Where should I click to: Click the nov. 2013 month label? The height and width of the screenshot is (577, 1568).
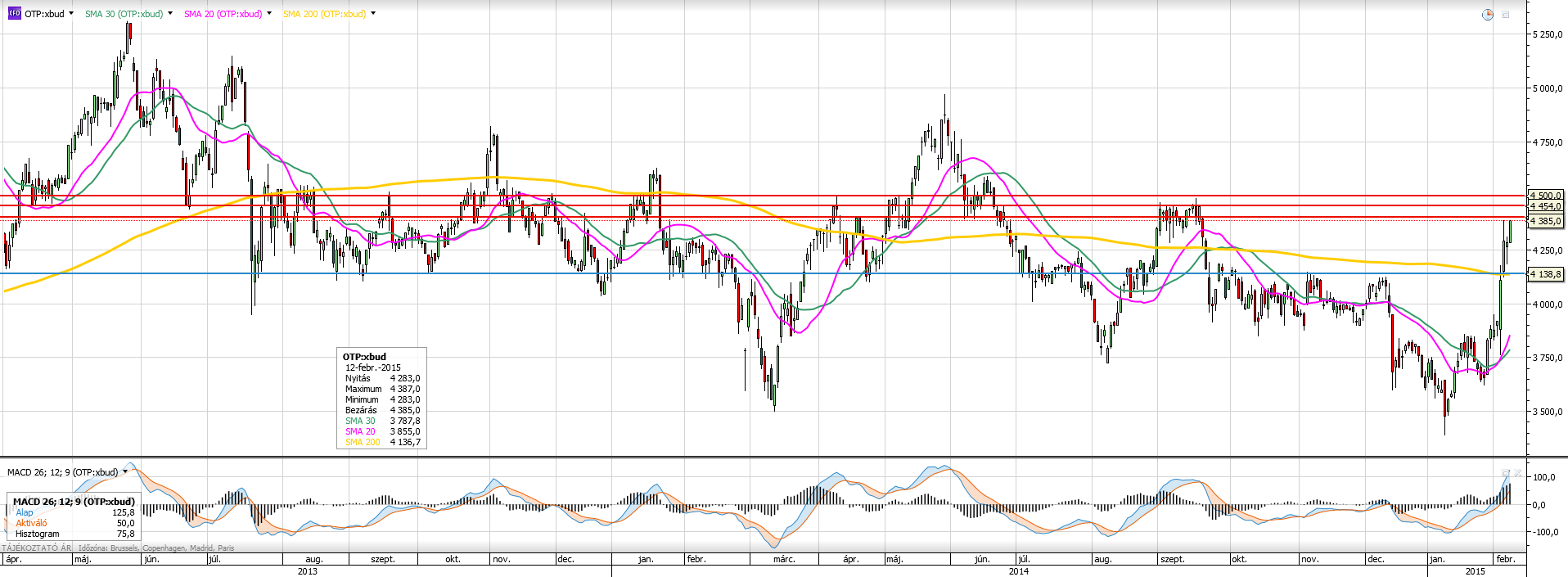point(502,559)
